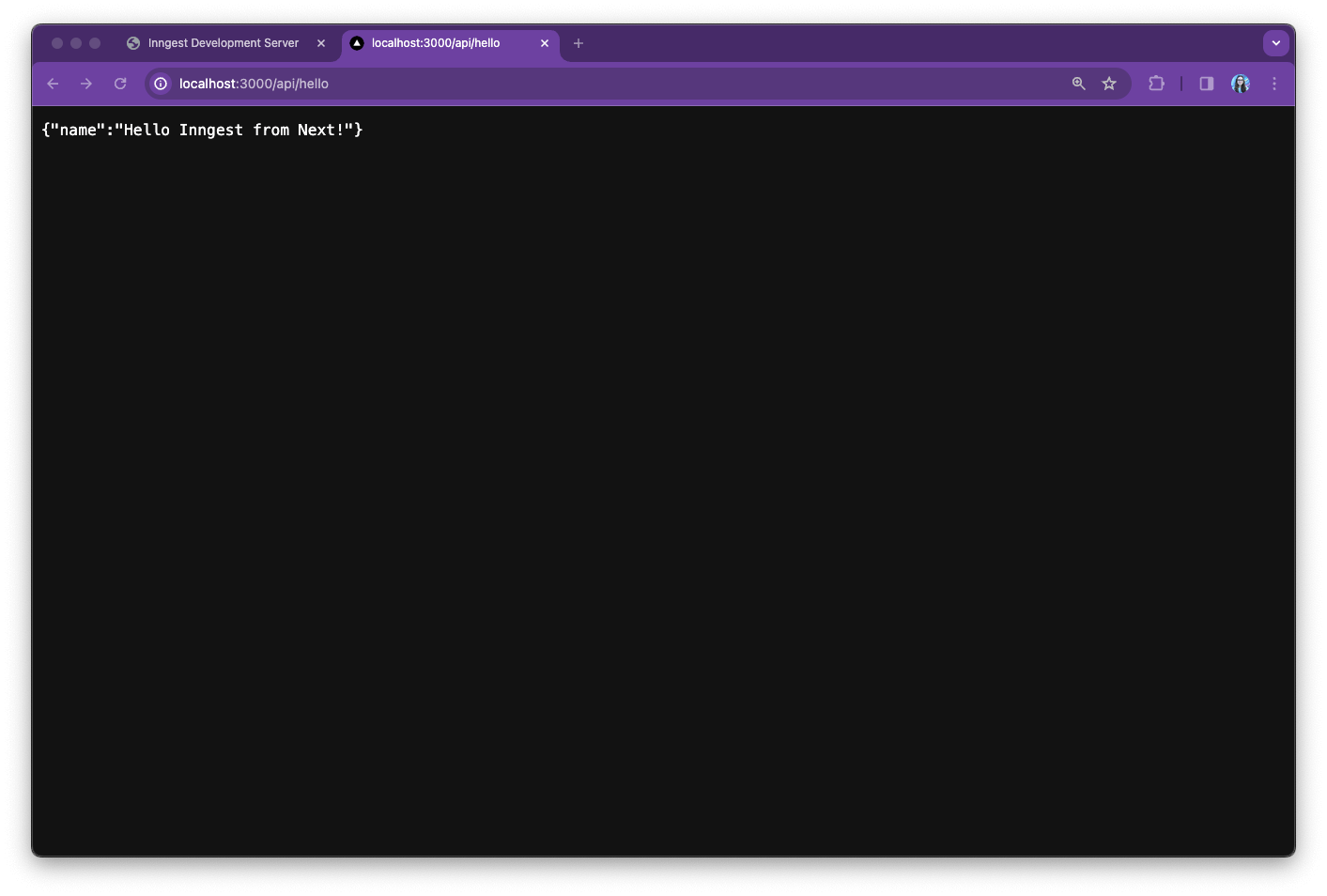Open the user profile avatar
This screenshot has height=896, width=1327.
1241,84
